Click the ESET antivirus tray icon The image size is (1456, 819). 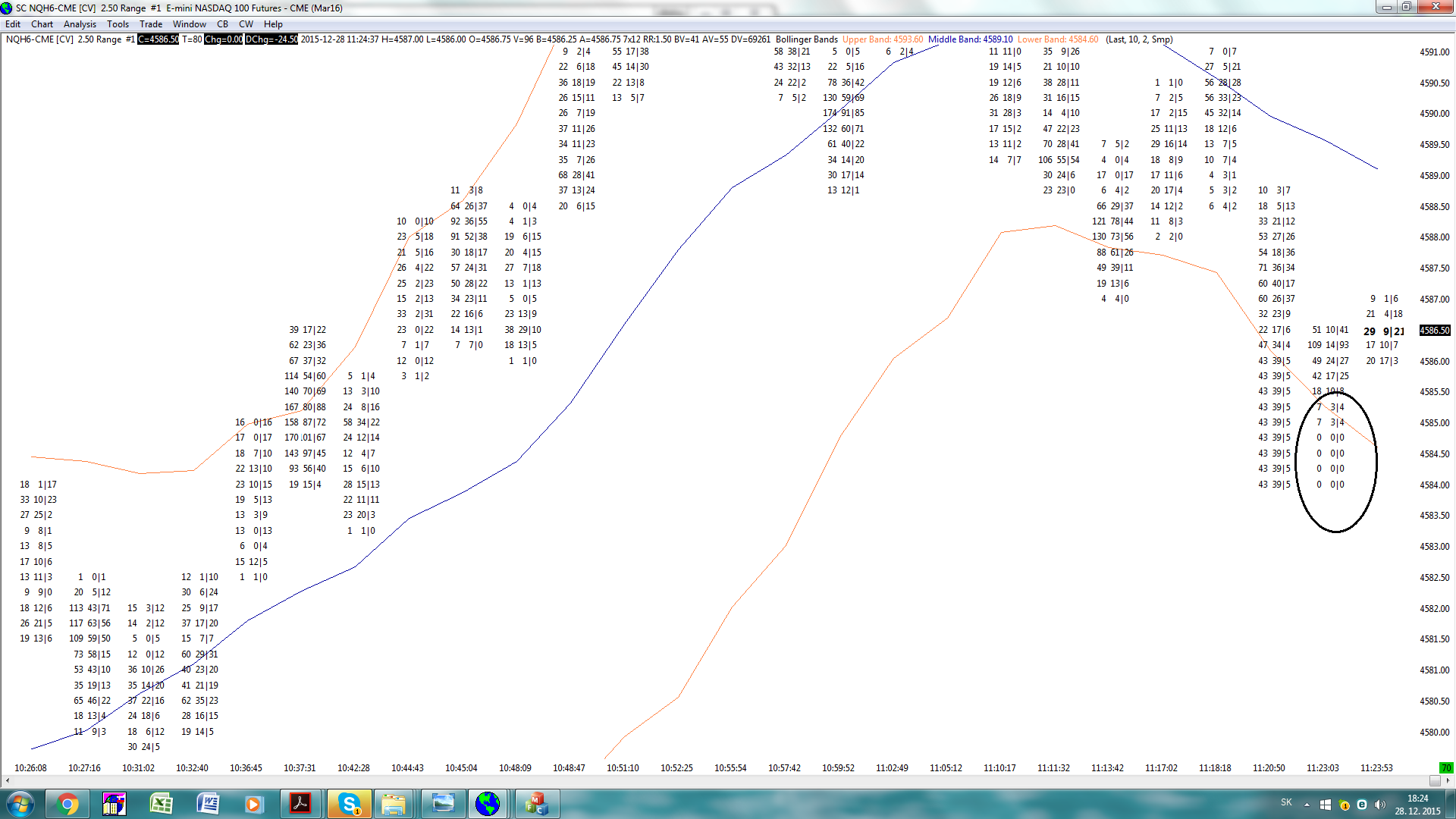1362,805
